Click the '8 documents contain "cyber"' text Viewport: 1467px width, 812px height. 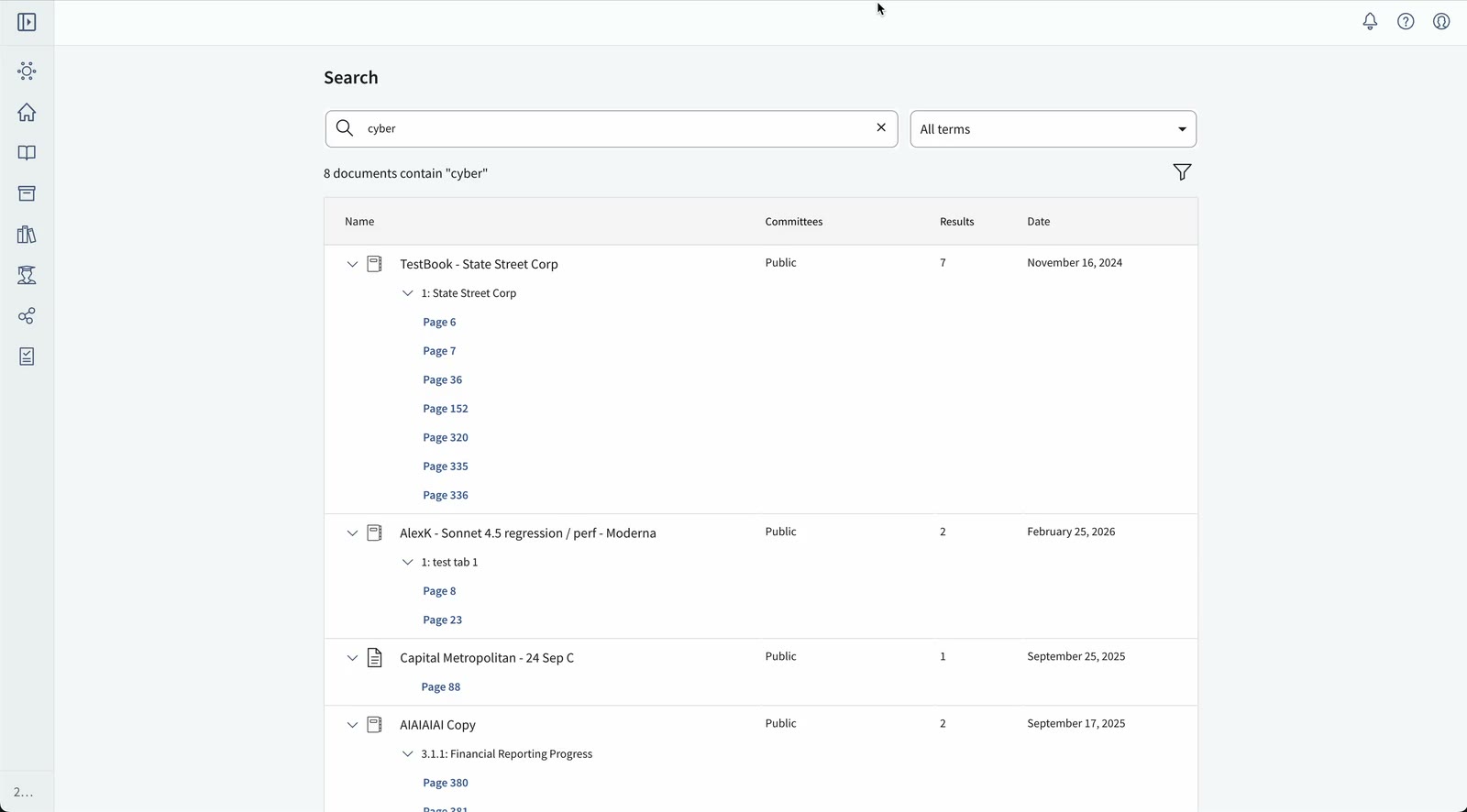(405, 173)
